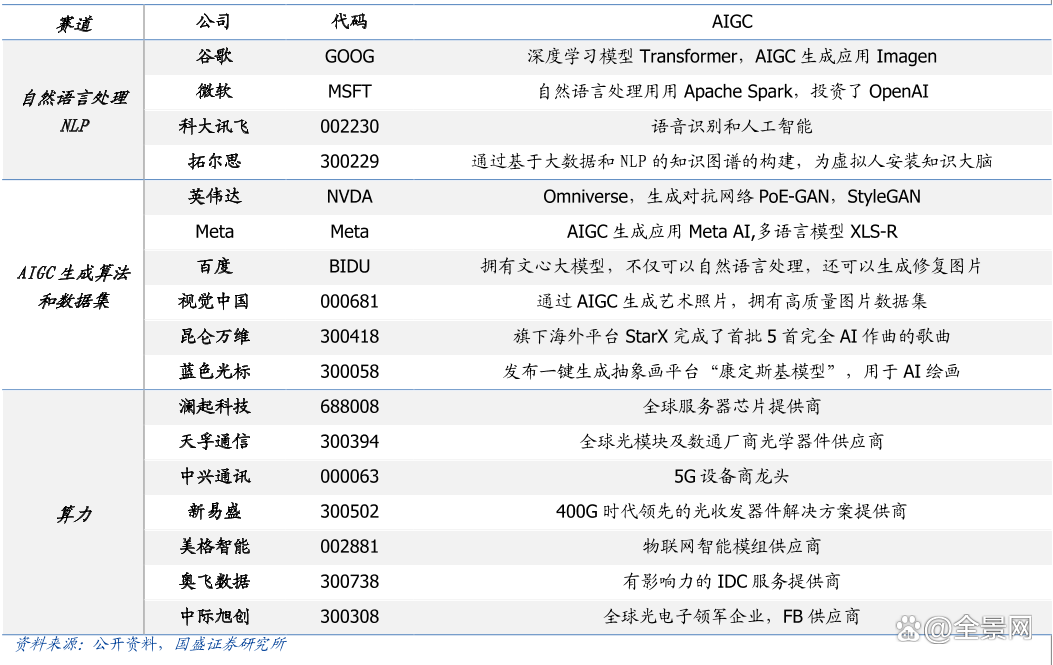The height and width of the screenshot is (665, 1053).
Task: Select company cell 中兴通讯
Action: (x=214, y=476)
